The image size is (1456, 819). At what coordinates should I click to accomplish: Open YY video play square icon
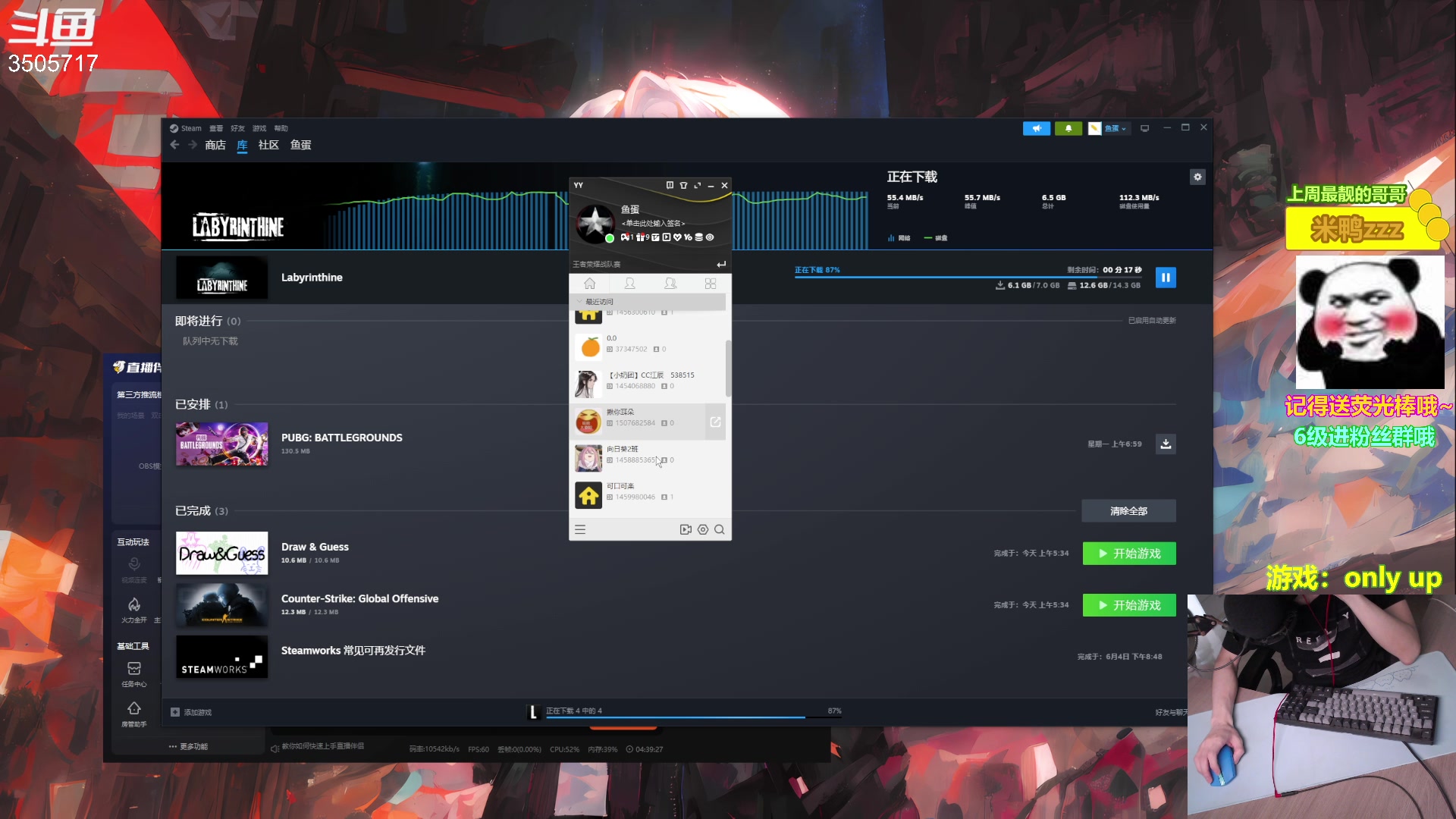667,237
